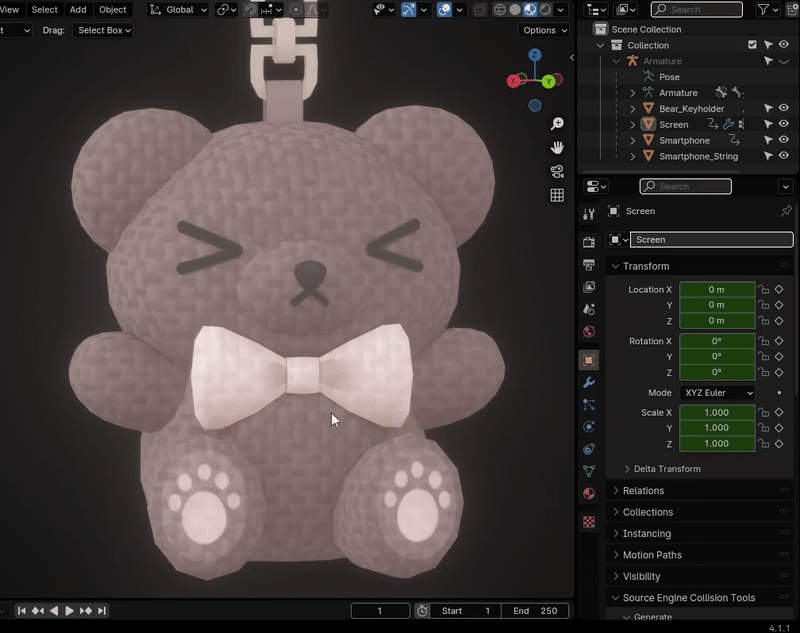Select rendered viewport shading
Viewport: 800px width, 633px height.
coord(545,10)
